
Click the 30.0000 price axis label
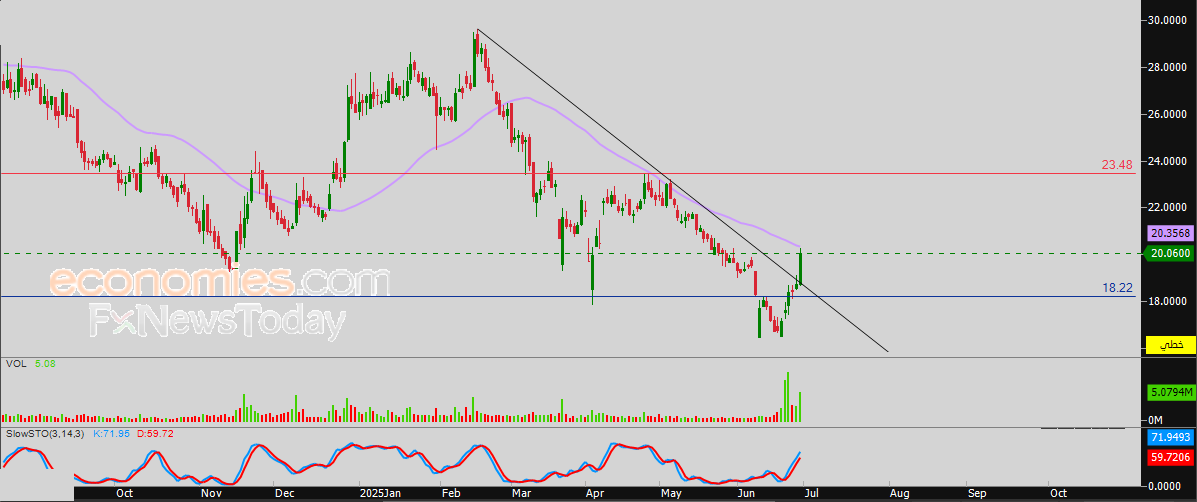click(x=1166, y=21)
